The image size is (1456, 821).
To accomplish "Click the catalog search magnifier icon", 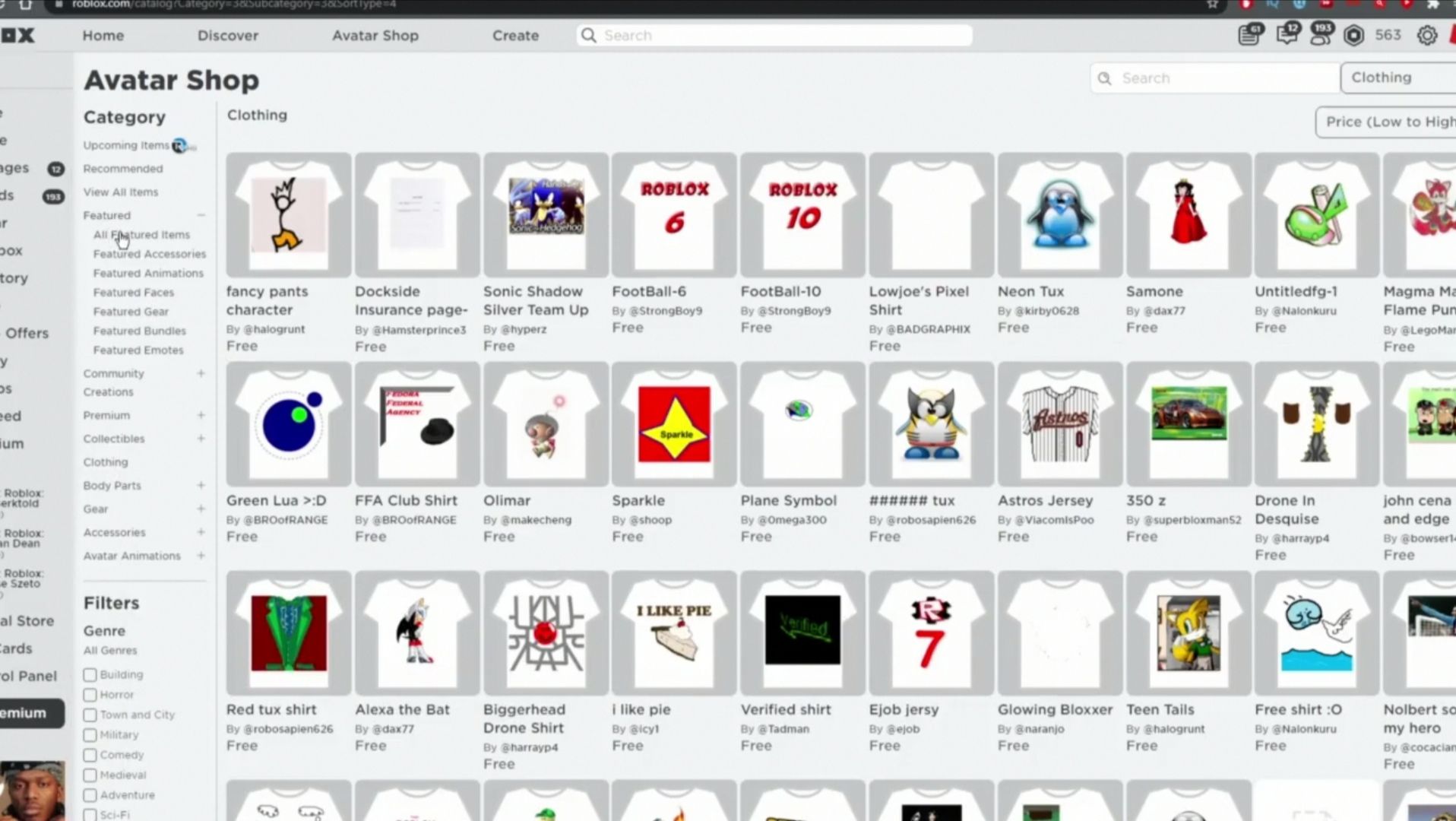I will [1104, 78].
